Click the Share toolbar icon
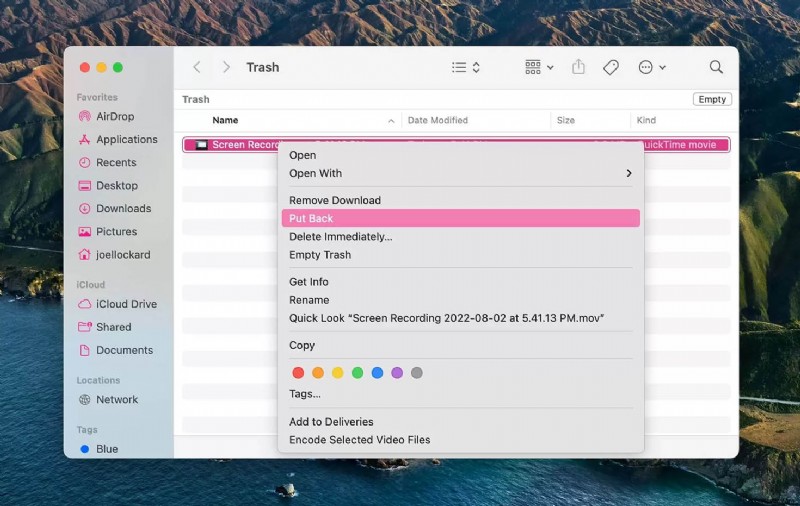This screenshot has height=506, width=800. pos(578,67)
